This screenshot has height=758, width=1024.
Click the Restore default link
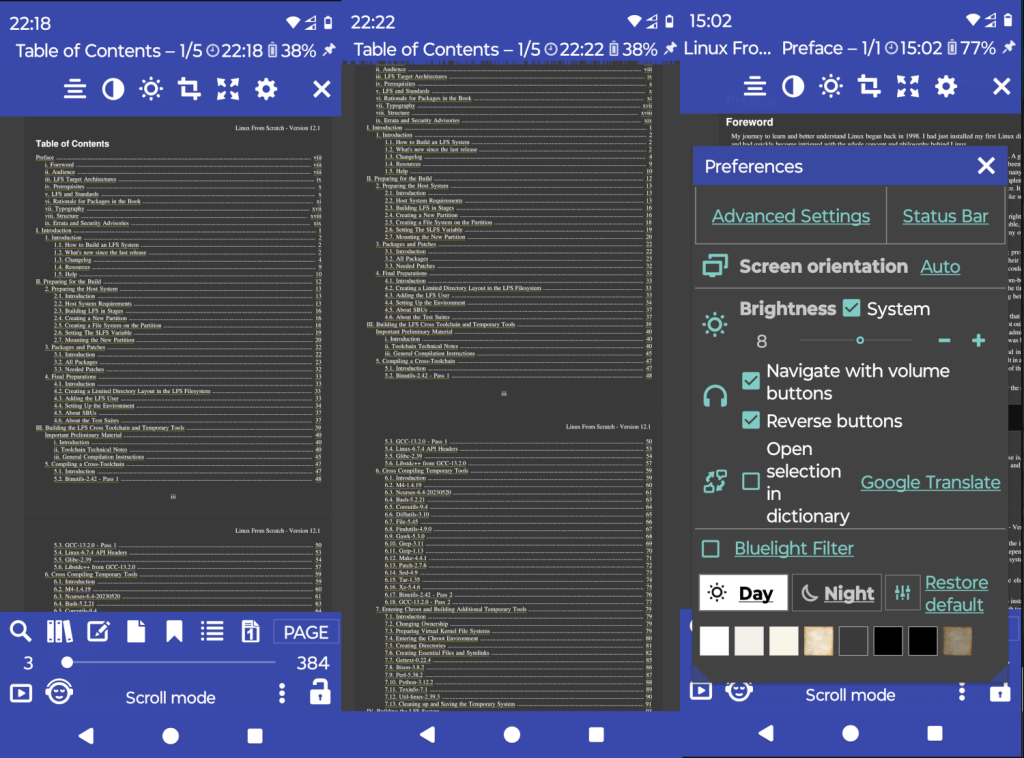point(956,593)
